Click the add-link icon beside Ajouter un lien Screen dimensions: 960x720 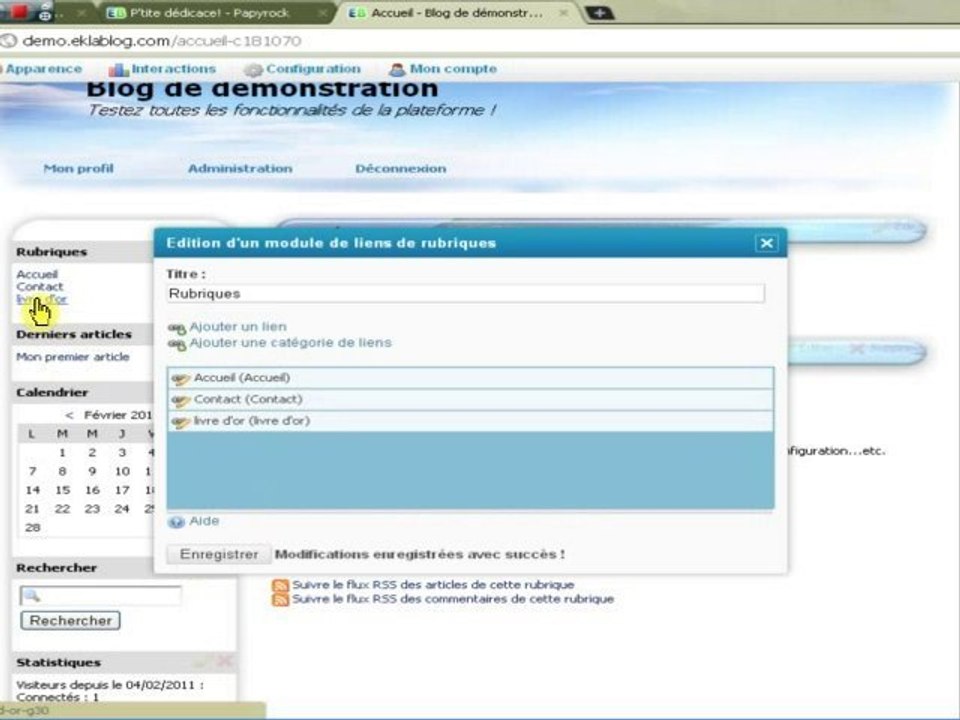point(177,329)
